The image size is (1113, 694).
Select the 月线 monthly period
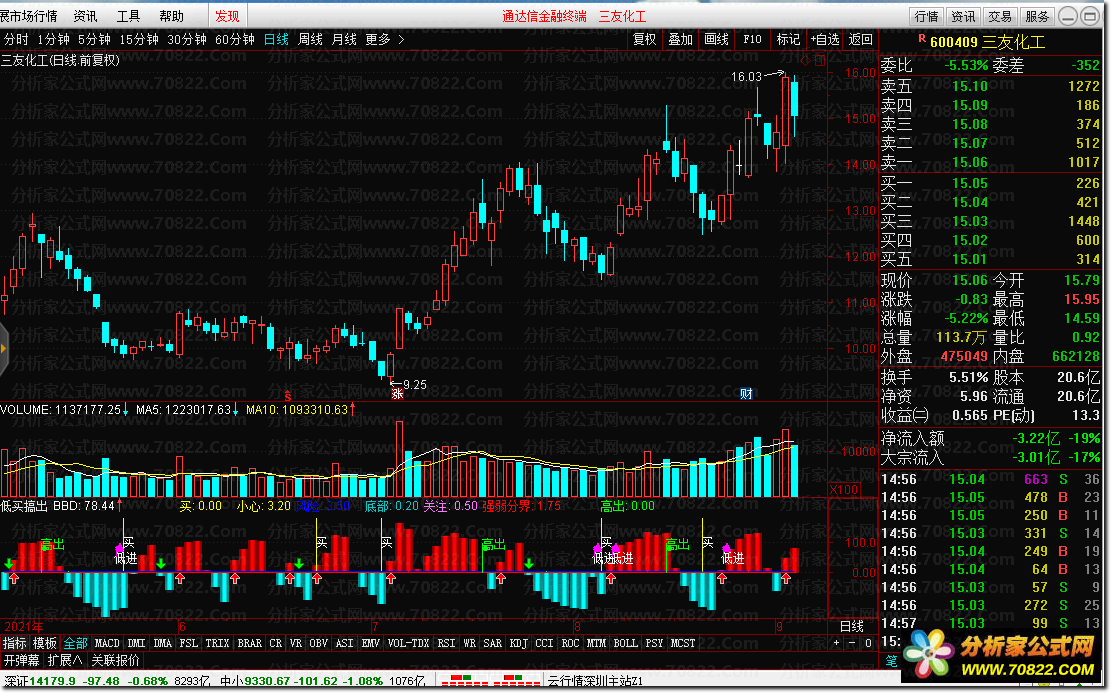pos(344,40)
